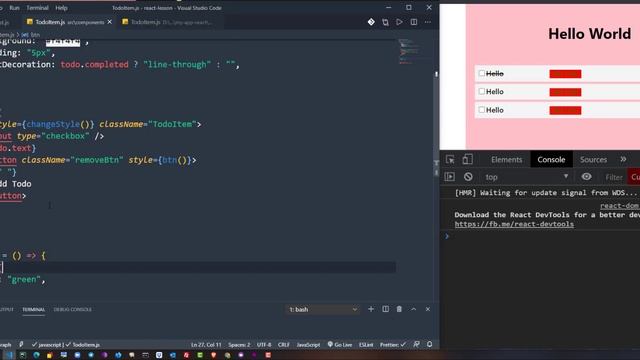Screen dimensions: 640x360
Task: Click the Hello World heading in browser
Action: (x=589, y=34)
